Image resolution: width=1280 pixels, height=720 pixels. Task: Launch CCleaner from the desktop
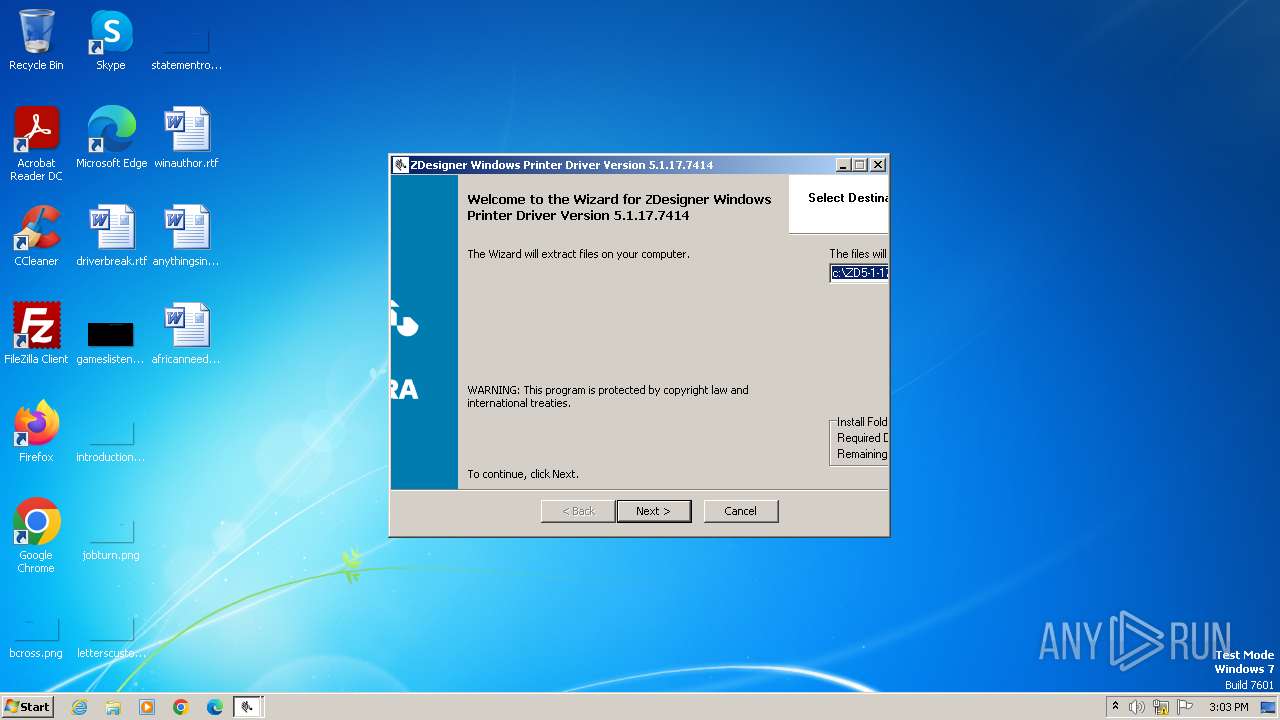36,236
